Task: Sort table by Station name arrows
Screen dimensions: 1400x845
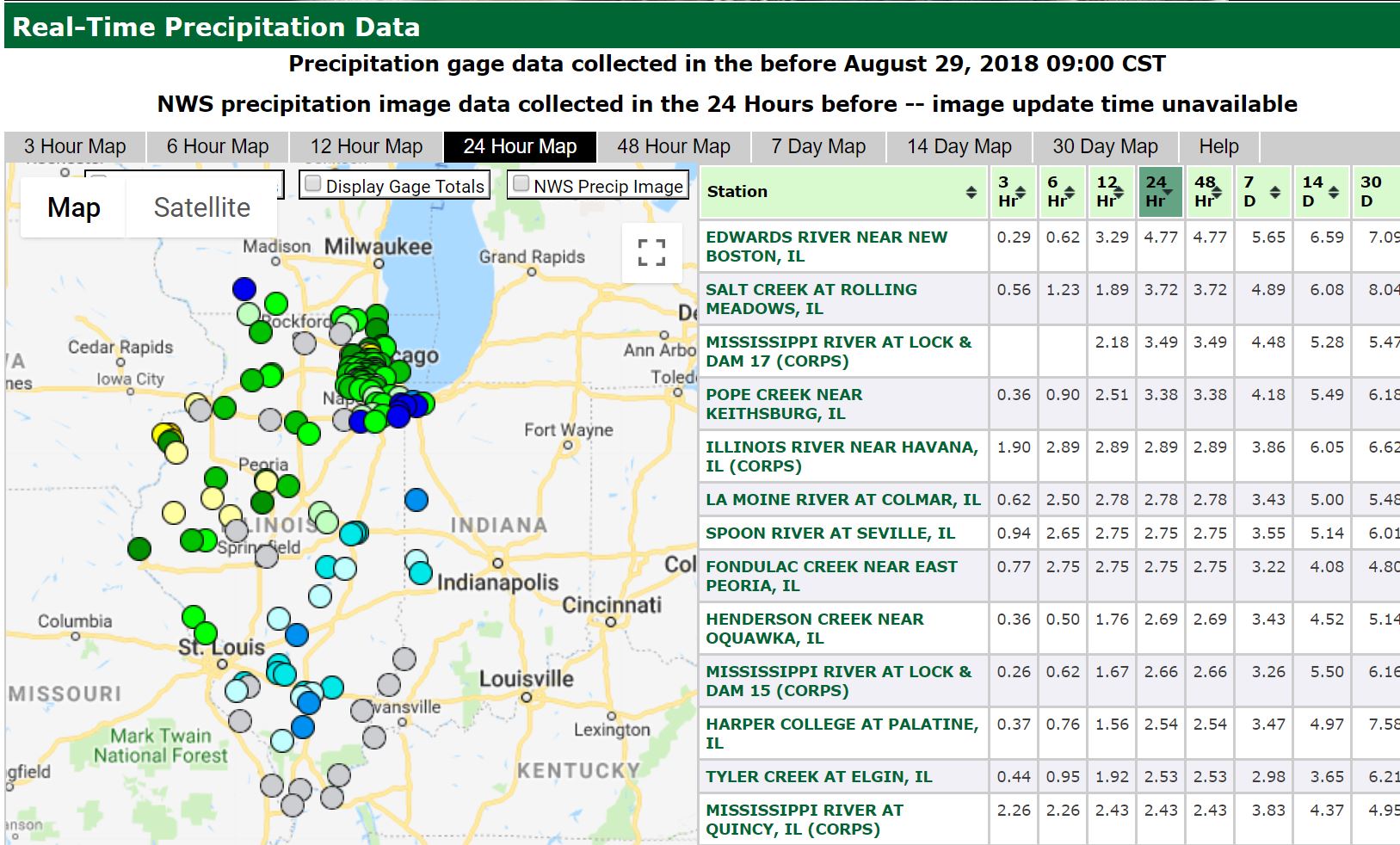Action: (971, 192)
